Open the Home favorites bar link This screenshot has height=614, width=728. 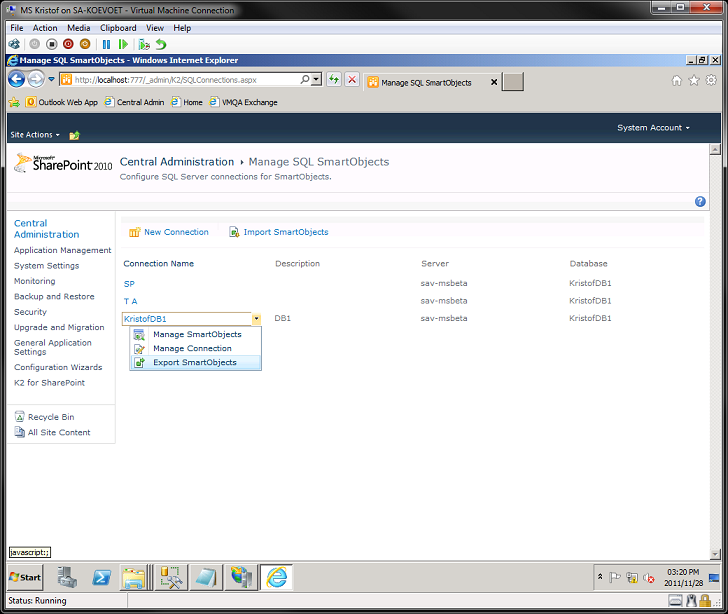[x=187, y=102]
